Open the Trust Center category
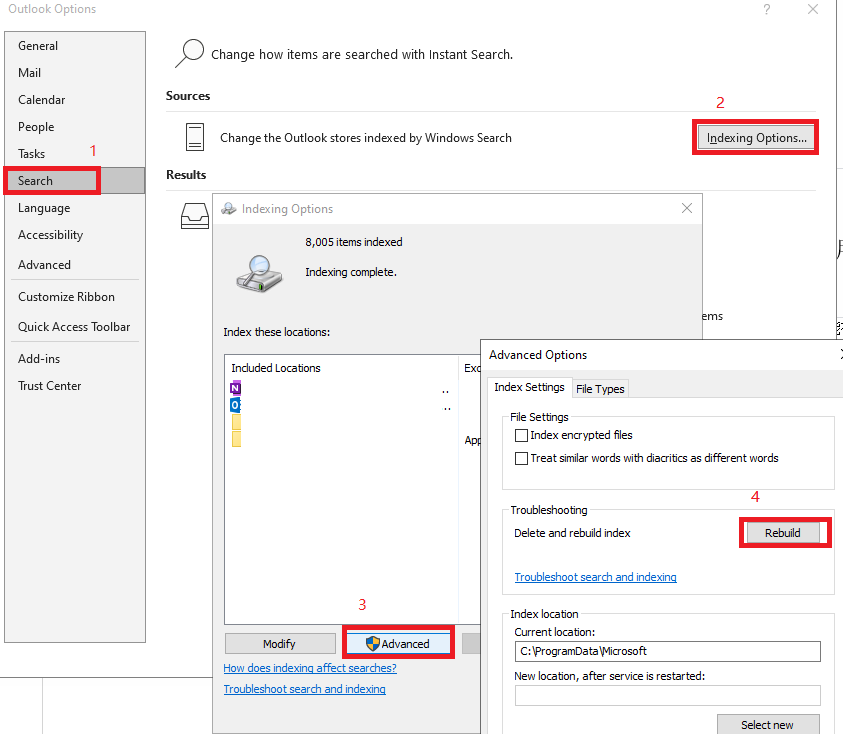This screenshot has width=843, height=734. (x=75, y=386)
